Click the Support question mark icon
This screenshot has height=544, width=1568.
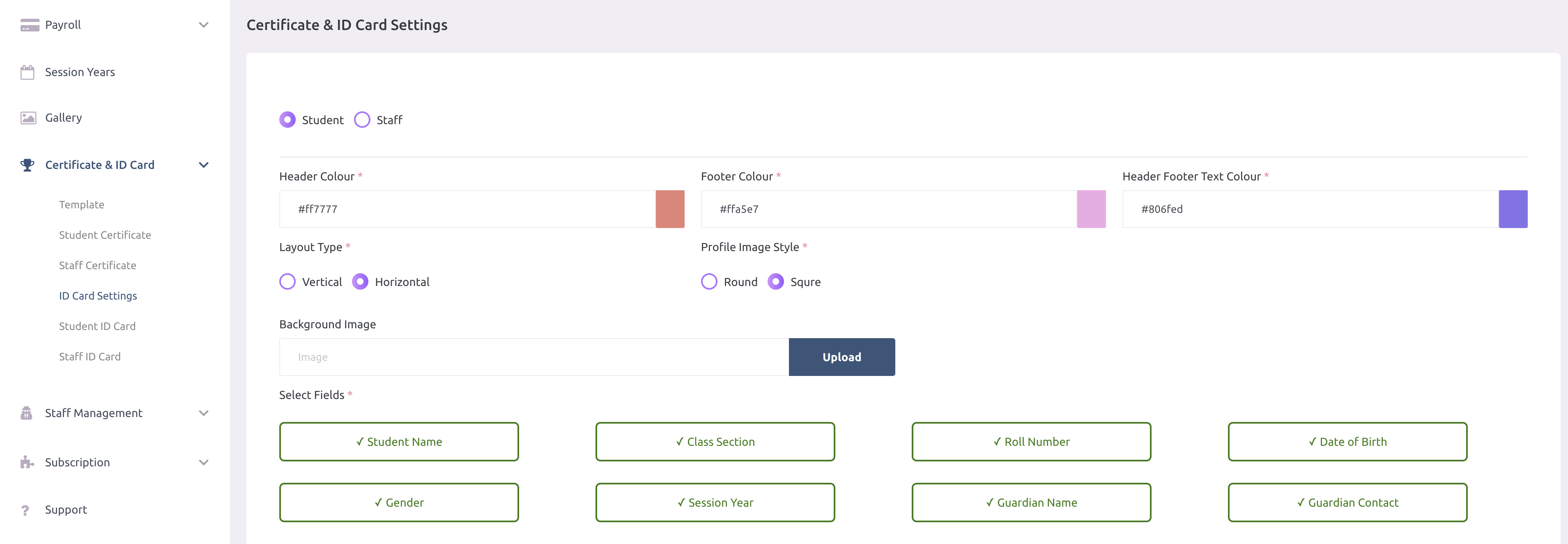(x=25, y=509)
